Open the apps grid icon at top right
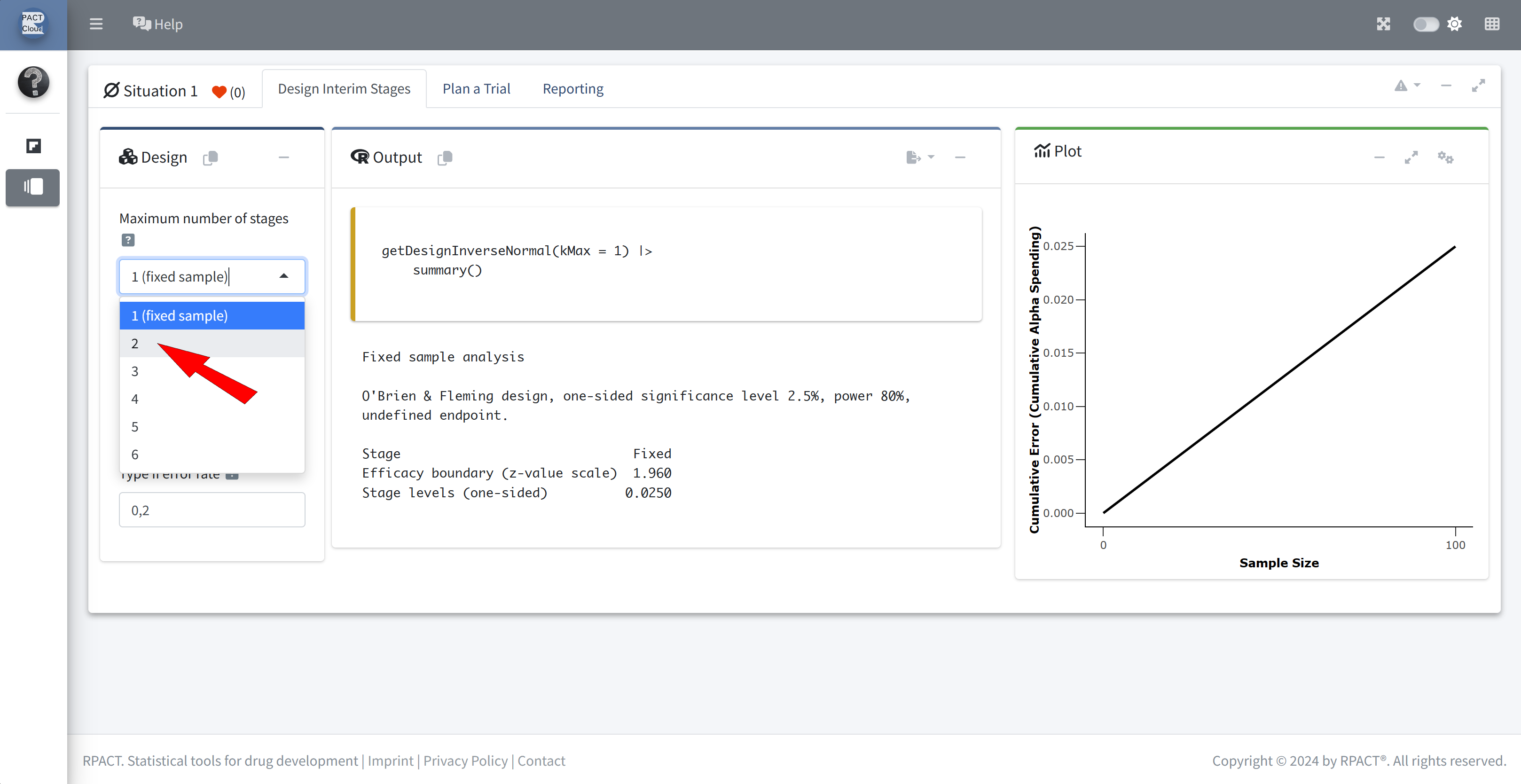1521x784 pixels. [x=1491, y=24]
